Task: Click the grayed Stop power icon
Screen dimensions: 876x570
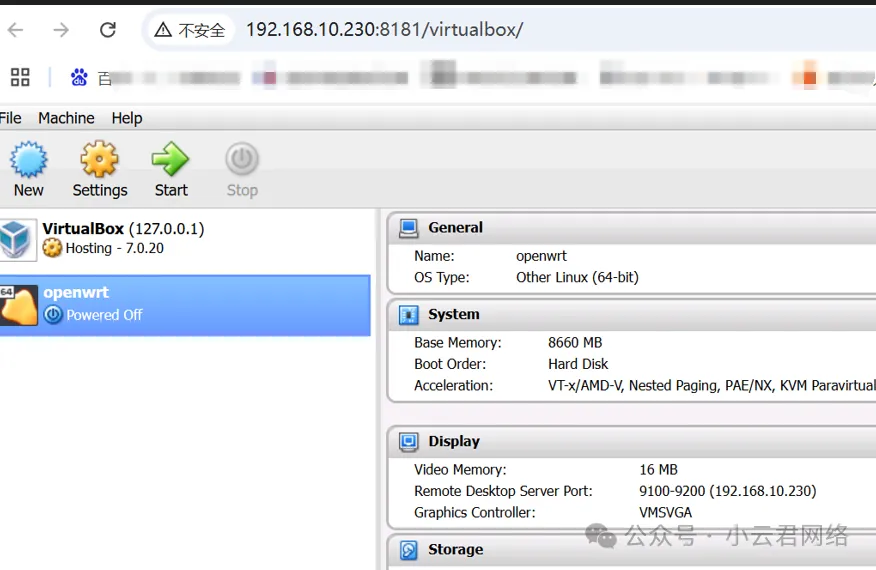Action: pos(242,160)
